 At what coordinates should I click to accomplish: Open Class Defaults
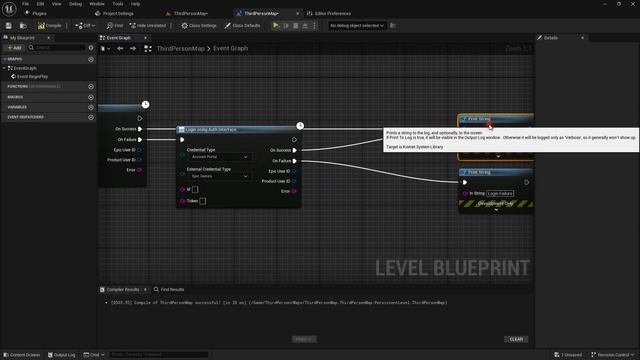coord(242,26)
